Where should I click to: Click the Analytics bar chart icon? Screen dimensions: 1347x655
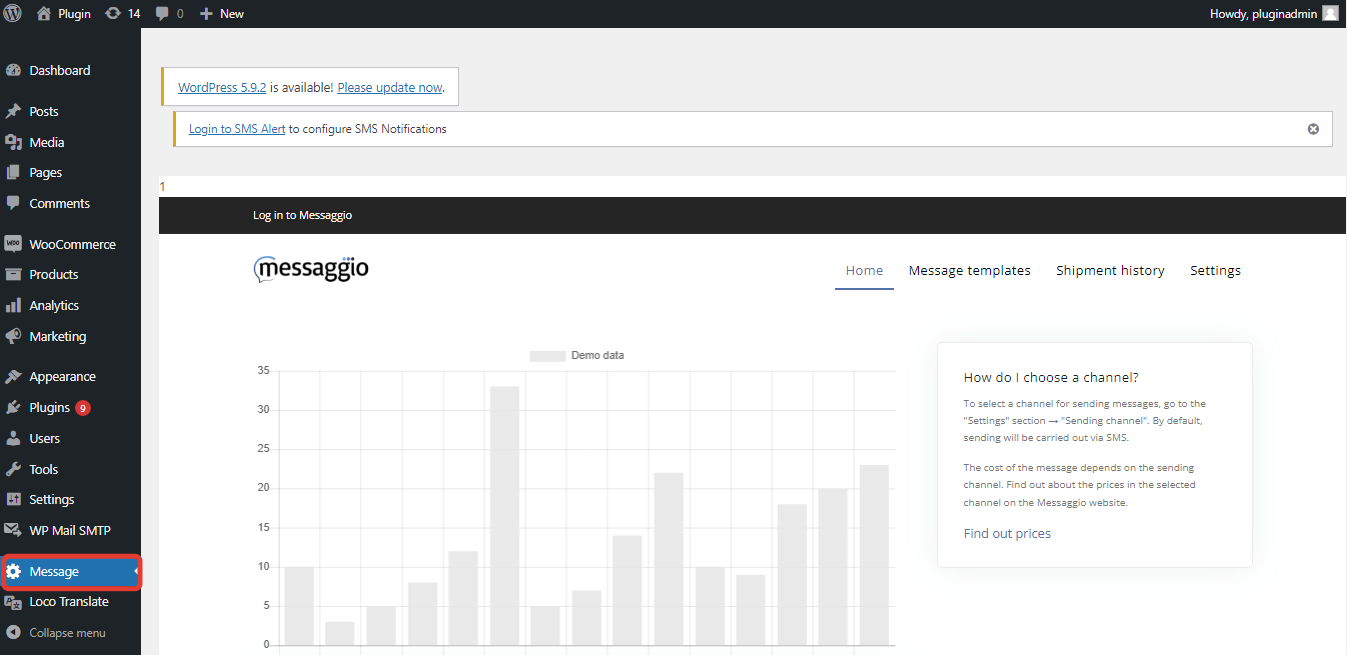click(x=13, y=305)
